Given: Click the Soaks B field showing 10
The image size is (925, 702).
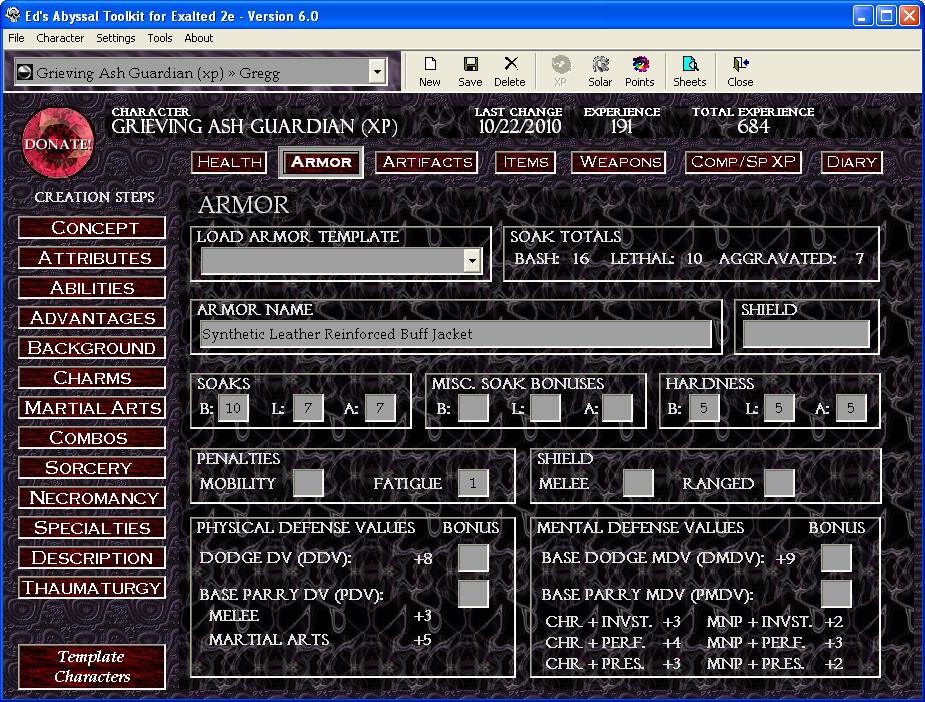Looking at the screenshot, I should tap(233, 408).
